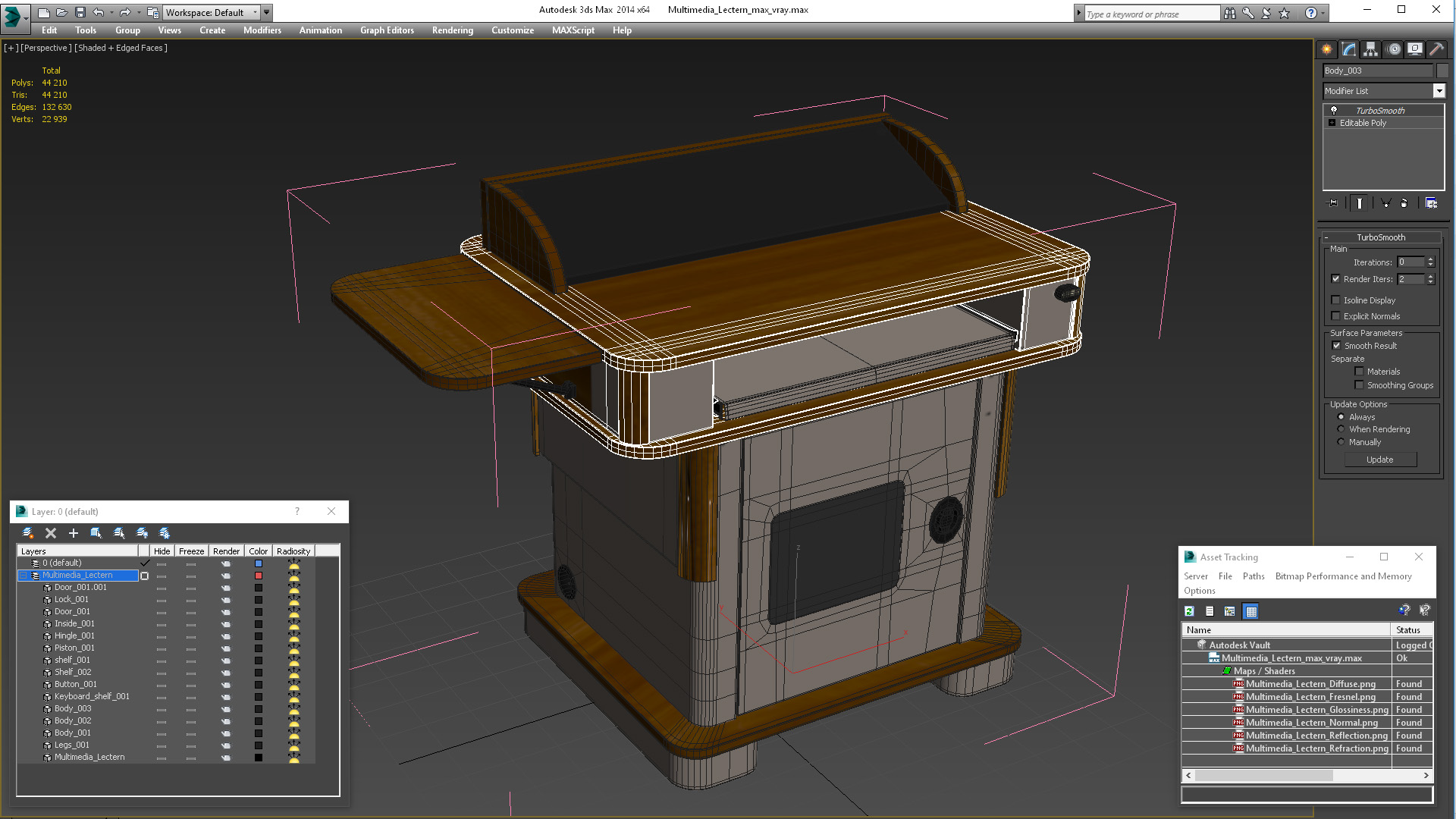This screenshot has width=1456, height=819.
Task: Toggle Show End Result button
Action: tap(1360, 203)
